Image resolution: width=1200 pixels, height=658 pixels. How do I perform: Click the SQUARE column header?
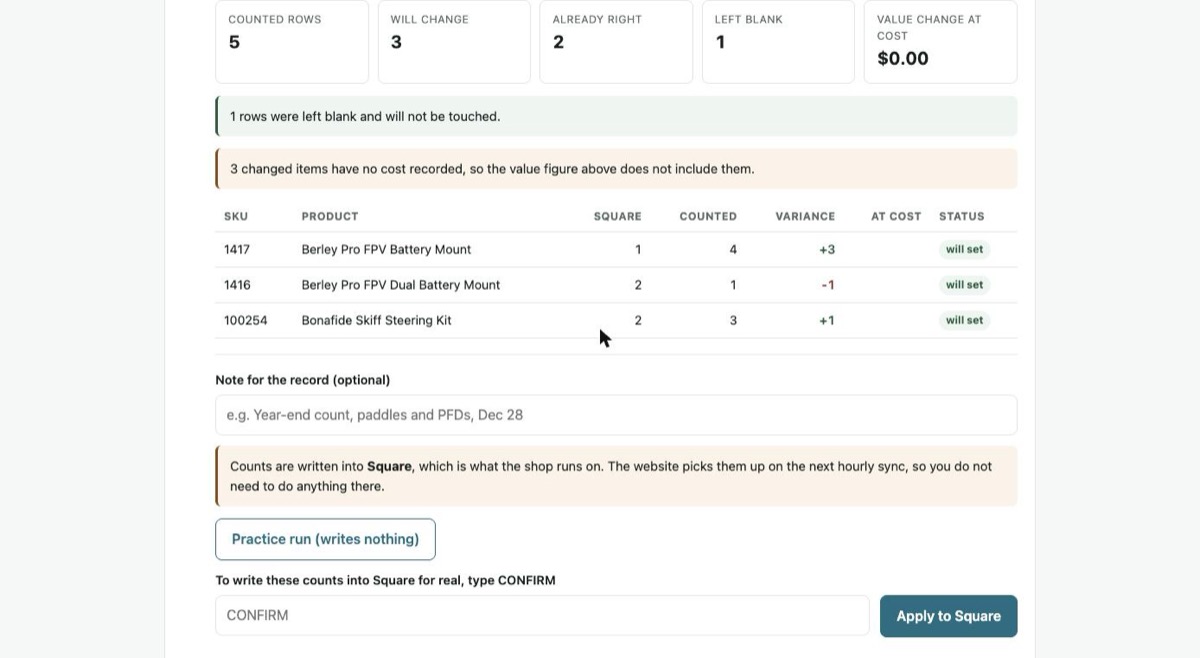click(618, 216)
